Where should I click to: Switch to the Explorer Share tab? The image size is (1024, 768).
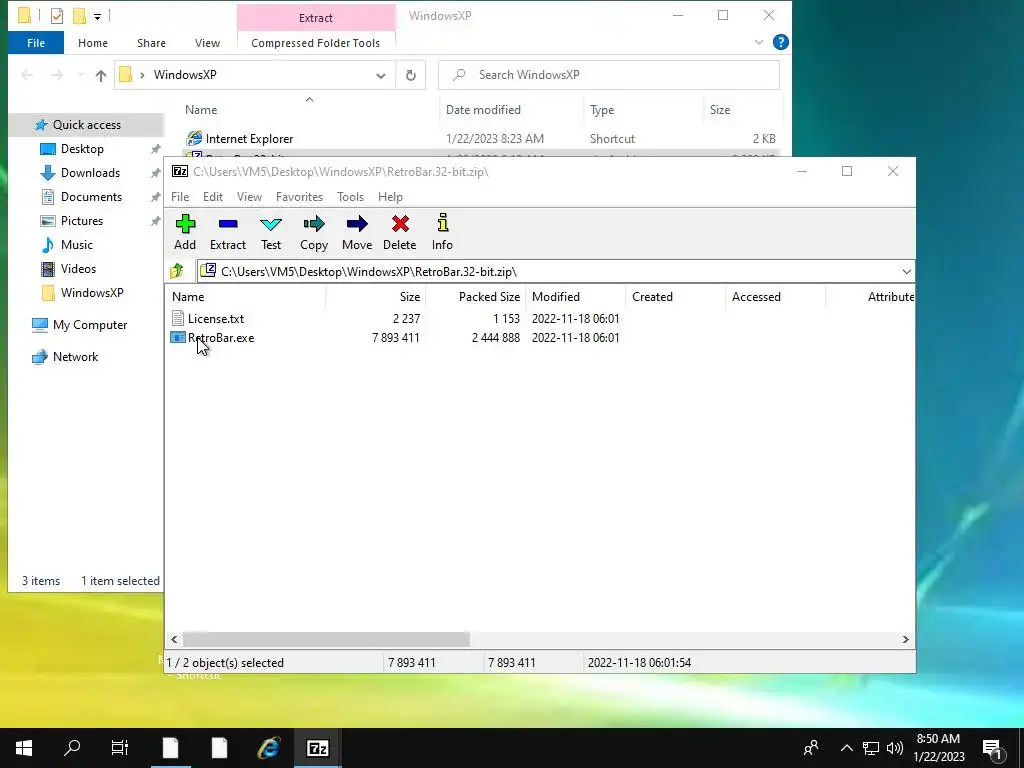point(151,43)
